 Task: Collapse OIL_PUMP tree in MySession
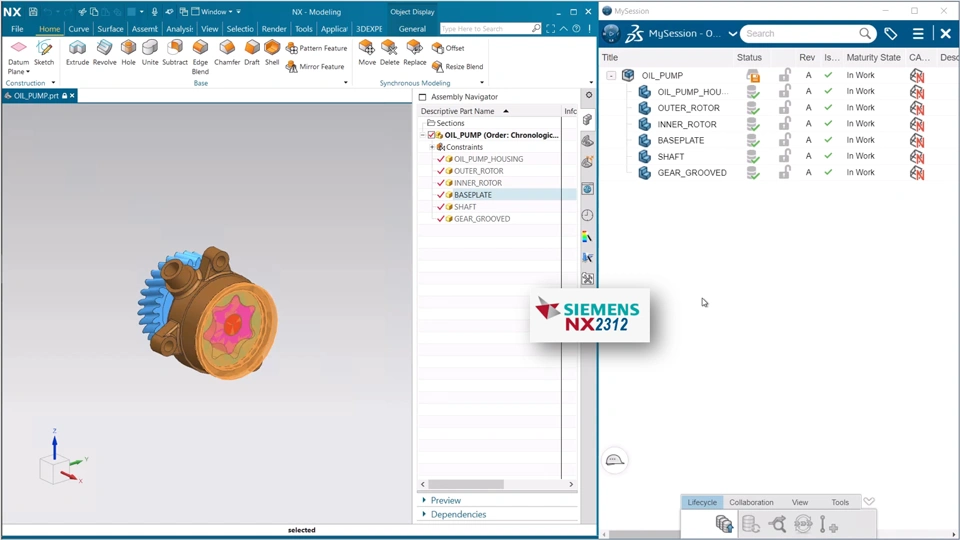[x=611, y=75]
